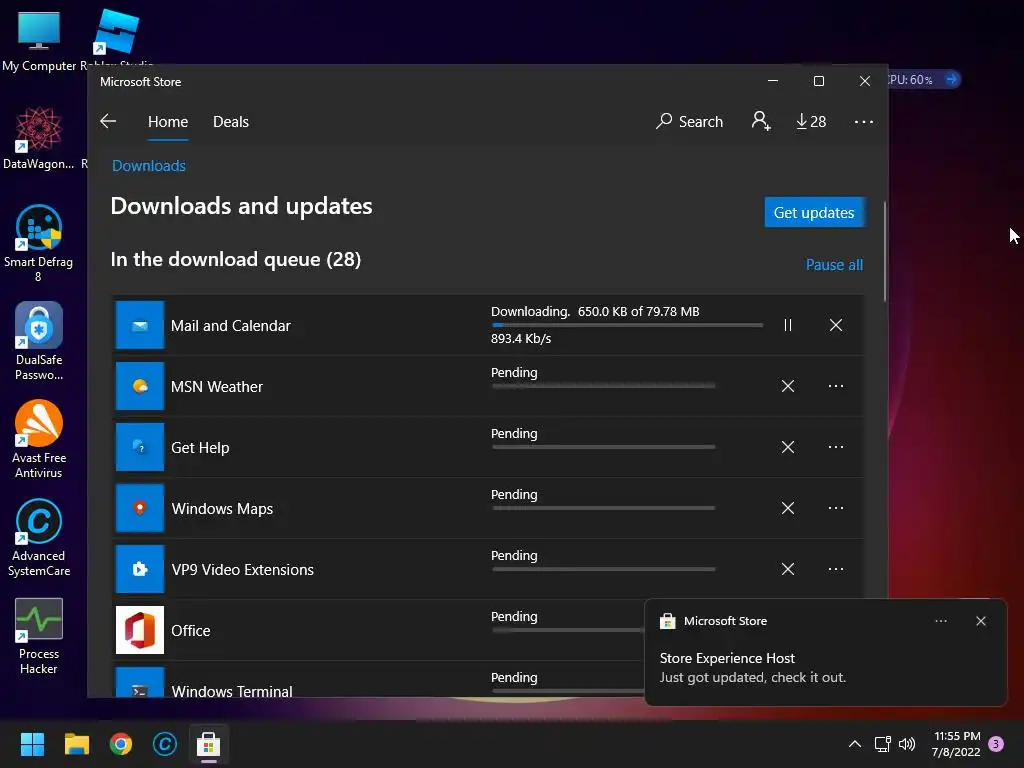Cancel the Windows Maps pending download

pyautogui.click(x=788, y=508)
